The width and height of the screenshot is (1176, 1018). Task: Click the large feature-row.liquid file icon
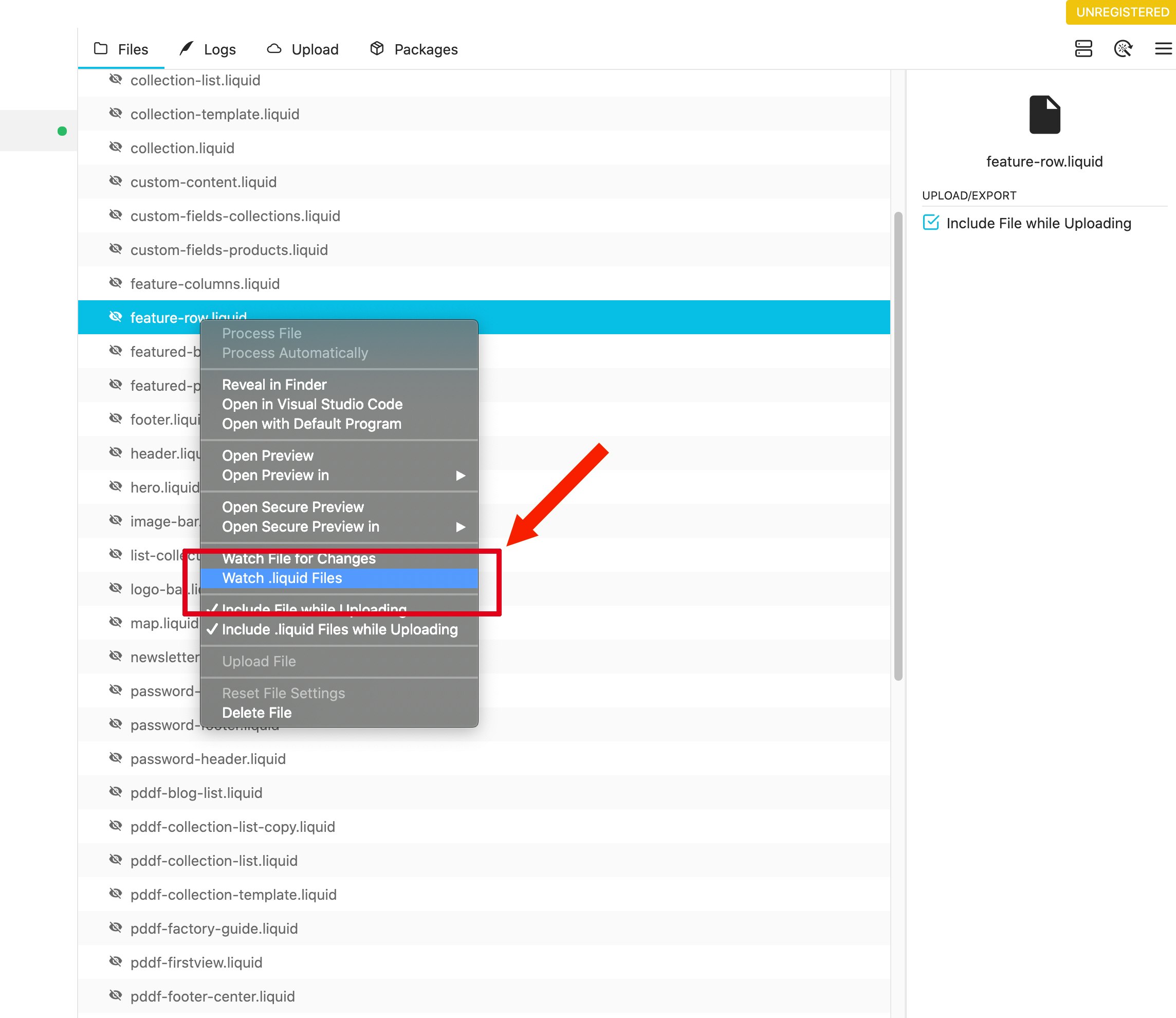1044,115
